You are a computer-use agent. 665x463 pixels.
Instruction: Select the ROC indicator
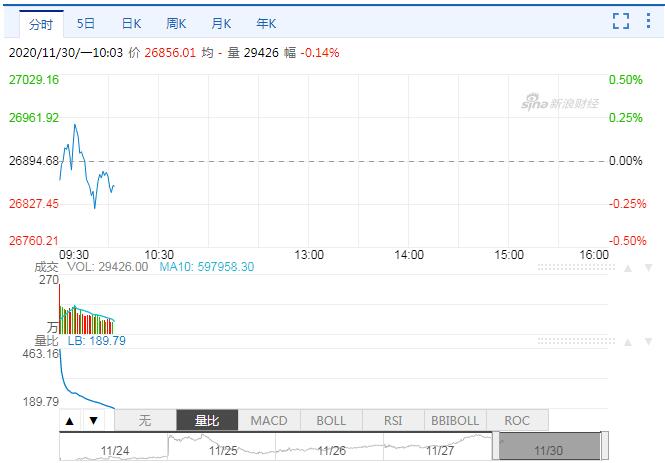(517, 421)
